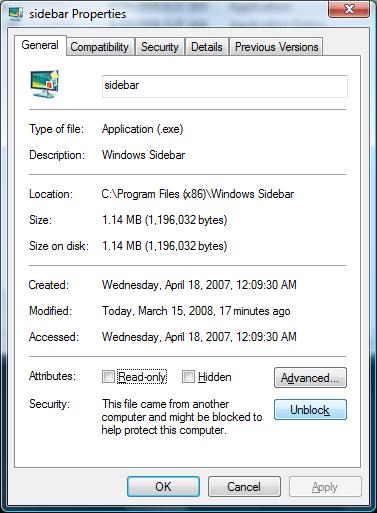Click the Size on disk value
This screenshot has height=513, width=377.
click(164, 246)
